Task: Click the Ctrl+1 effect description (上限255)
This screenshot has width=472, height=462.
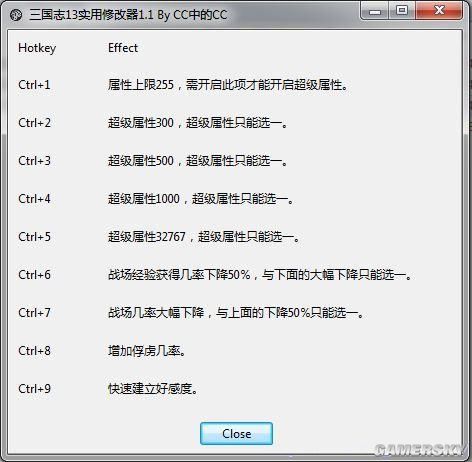Action: pyautogui.click(x=228, y=85)
